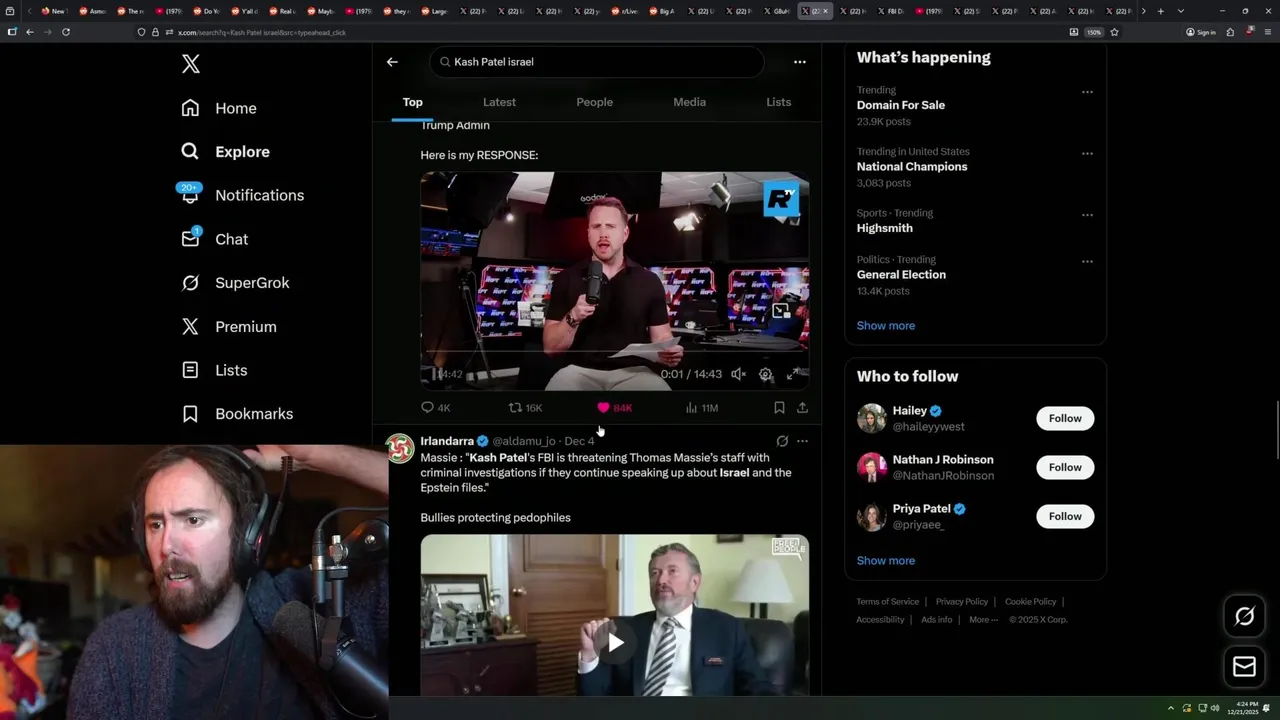Open the Cookie Policy link
Viewport: 1280px width, 720px height.
click(1030, 602)
